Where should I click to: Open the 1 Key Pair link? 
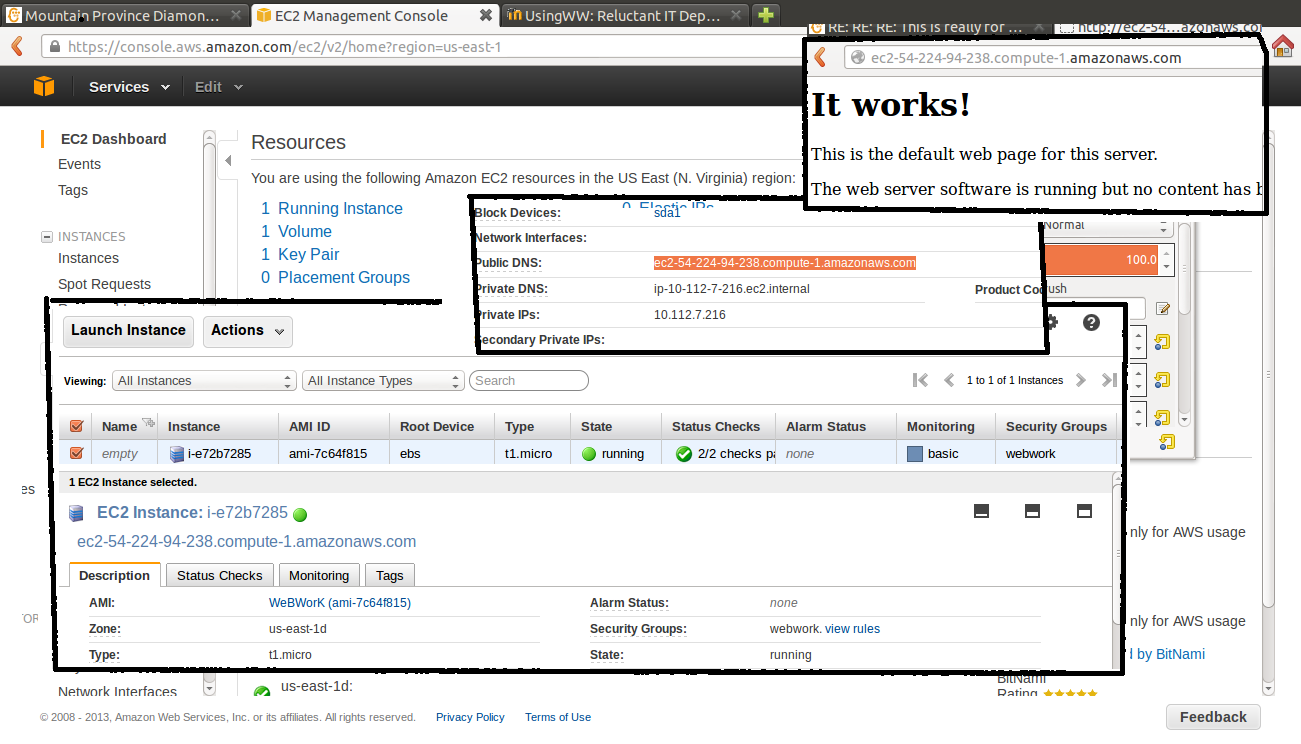click(300, 254)
